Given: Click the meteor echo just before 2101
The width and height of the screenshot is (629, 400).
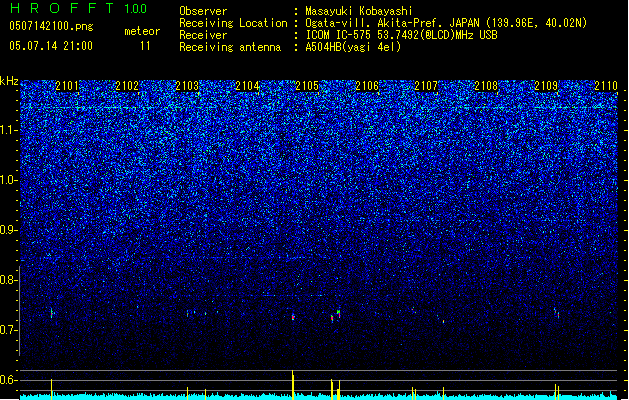Looking at the screenshot, I should [52, 313].
